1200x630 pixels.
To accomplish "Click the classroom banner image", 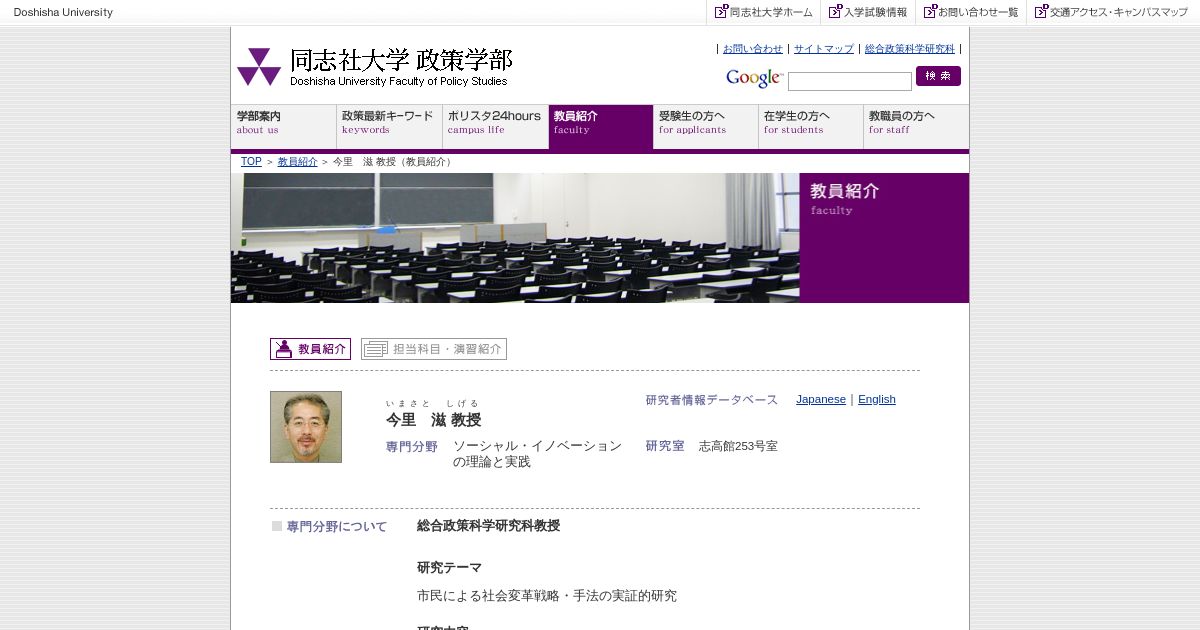I will click(x=515, y=238).
